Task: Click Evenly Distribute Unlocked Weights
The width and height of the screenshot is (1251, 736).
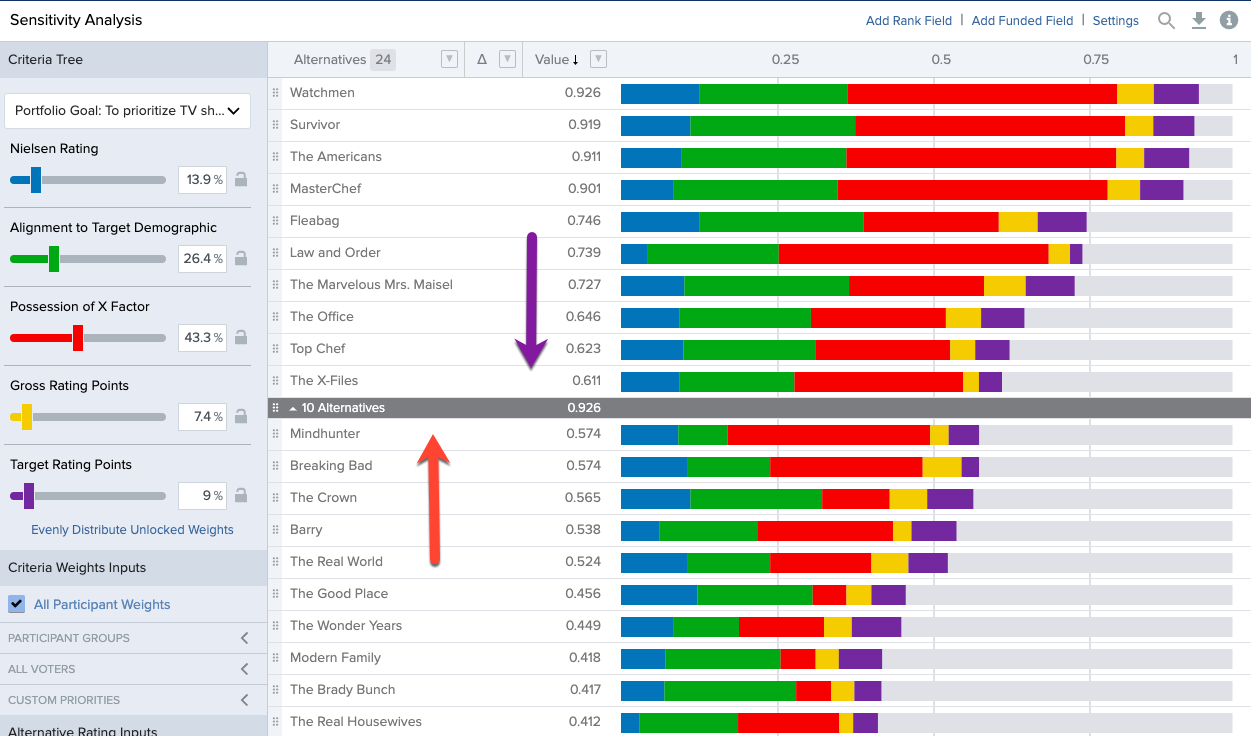Action: tap(132, 530)
